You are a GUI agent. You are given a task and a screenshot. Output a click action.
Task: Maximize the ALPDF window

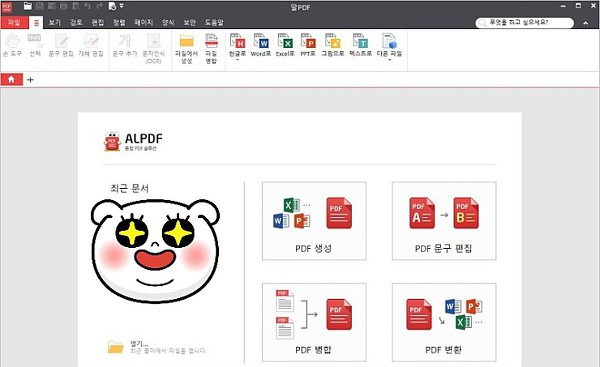coord(578,5)
